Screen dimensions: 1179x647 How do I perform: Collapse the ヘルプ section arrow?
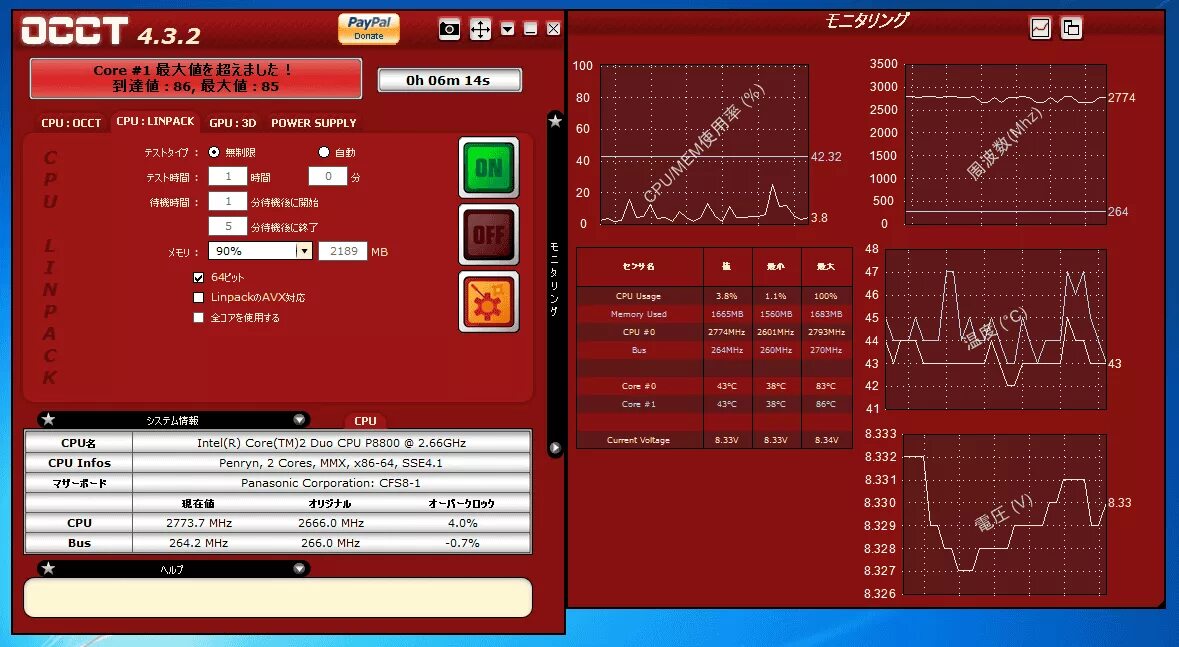coord(299,569)
